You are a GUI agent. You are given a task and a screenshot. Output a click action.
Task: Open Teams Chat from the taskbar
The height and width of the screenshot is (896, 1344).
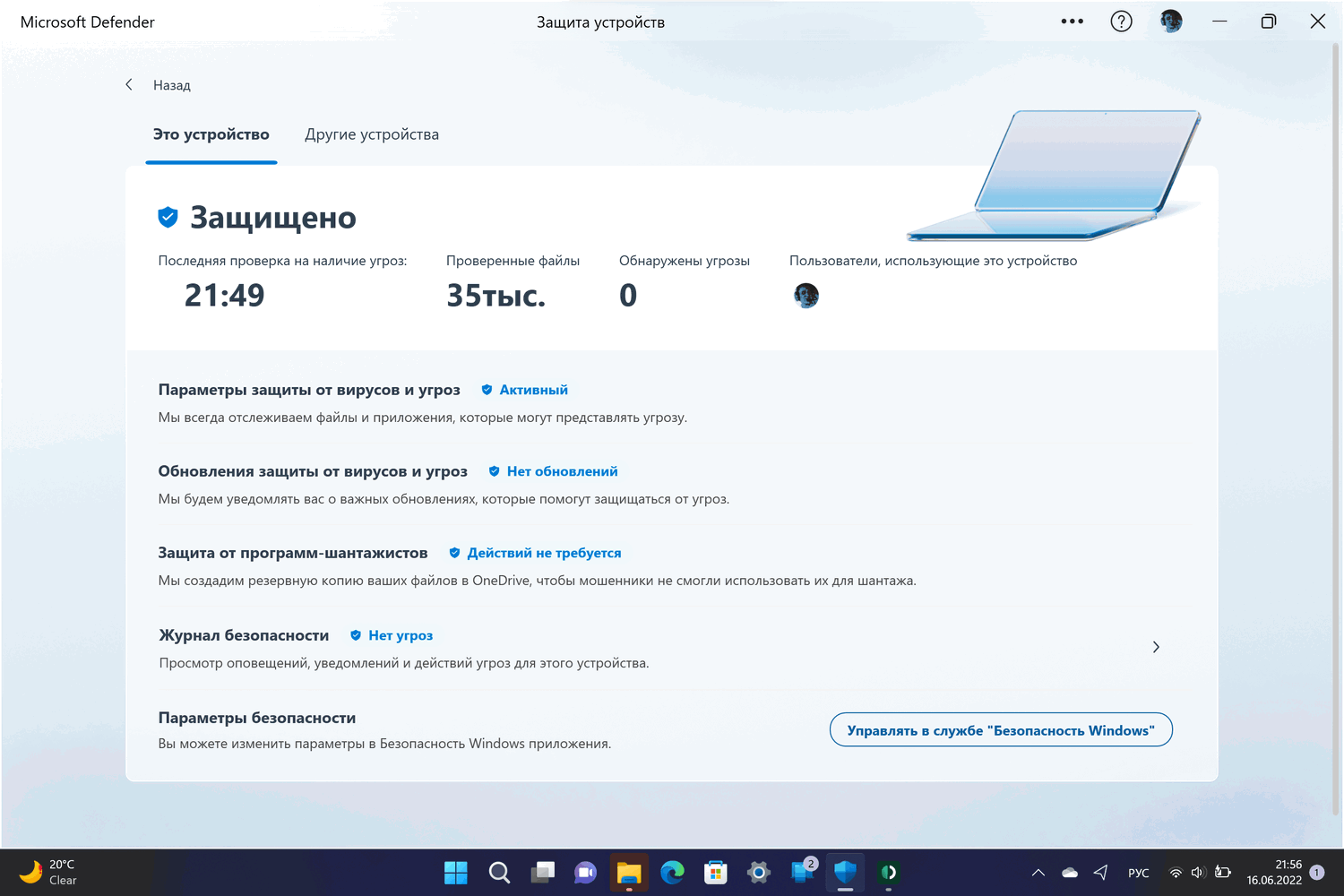tap(585, 873)
